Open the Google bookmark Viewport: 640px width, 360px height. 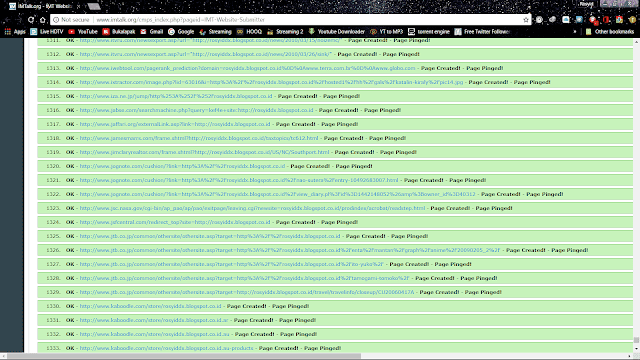tap(181, 31)
